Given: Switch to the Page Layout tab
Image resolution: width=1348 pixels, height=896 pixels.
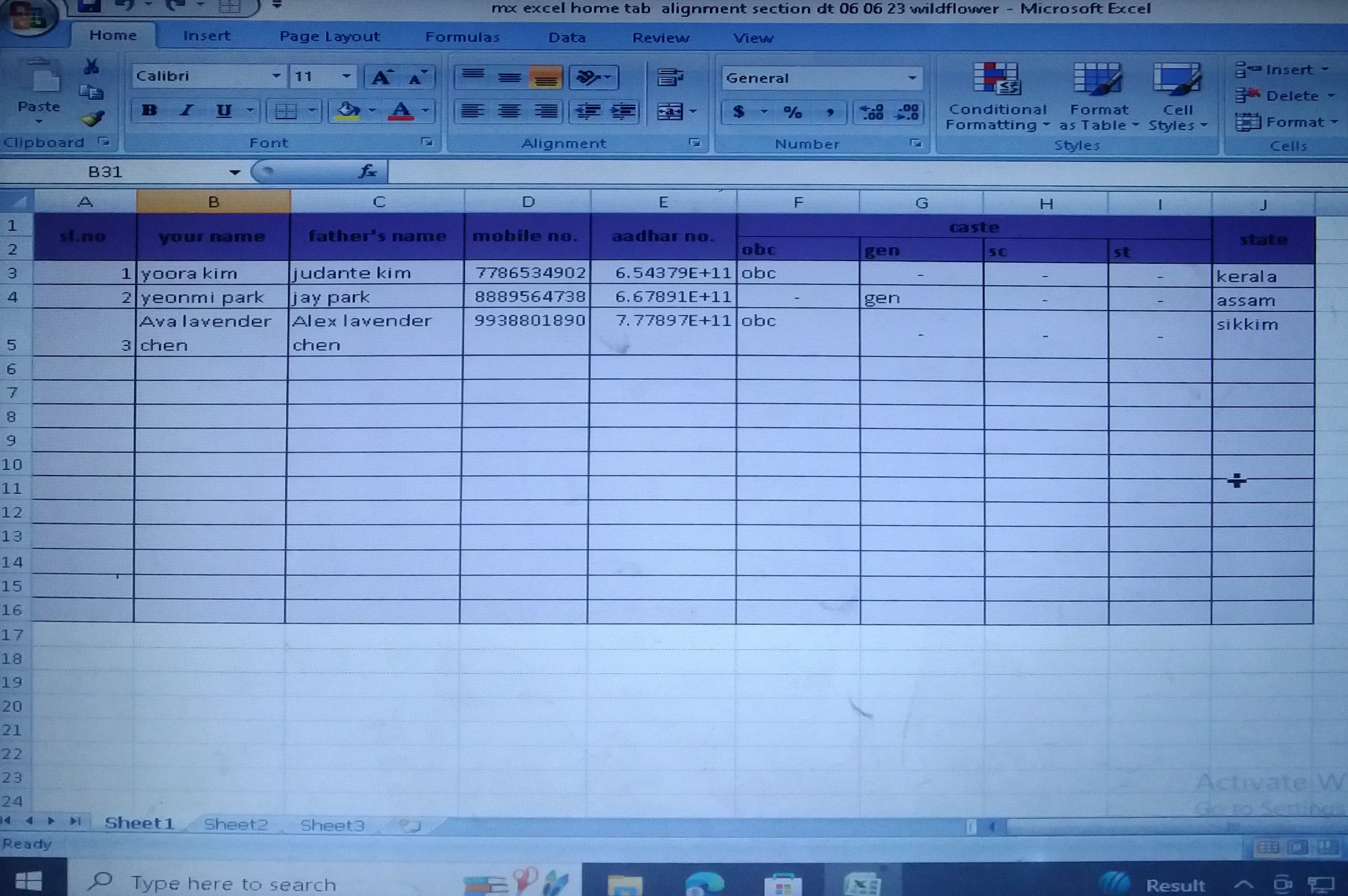Looking at the screenshot, I should point(329,37).
